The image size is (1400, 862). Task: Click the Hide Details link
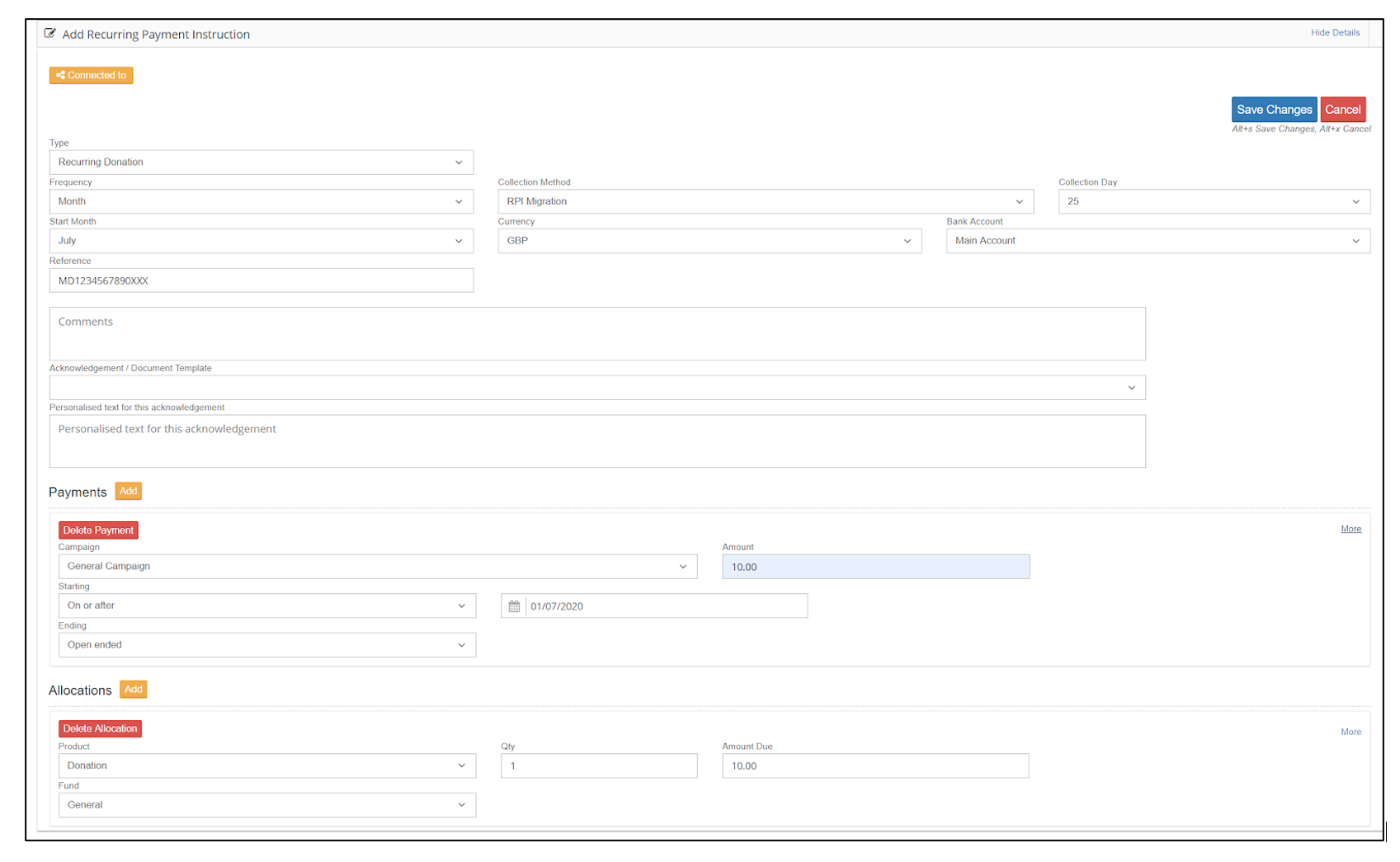(x=1335, y=33)
